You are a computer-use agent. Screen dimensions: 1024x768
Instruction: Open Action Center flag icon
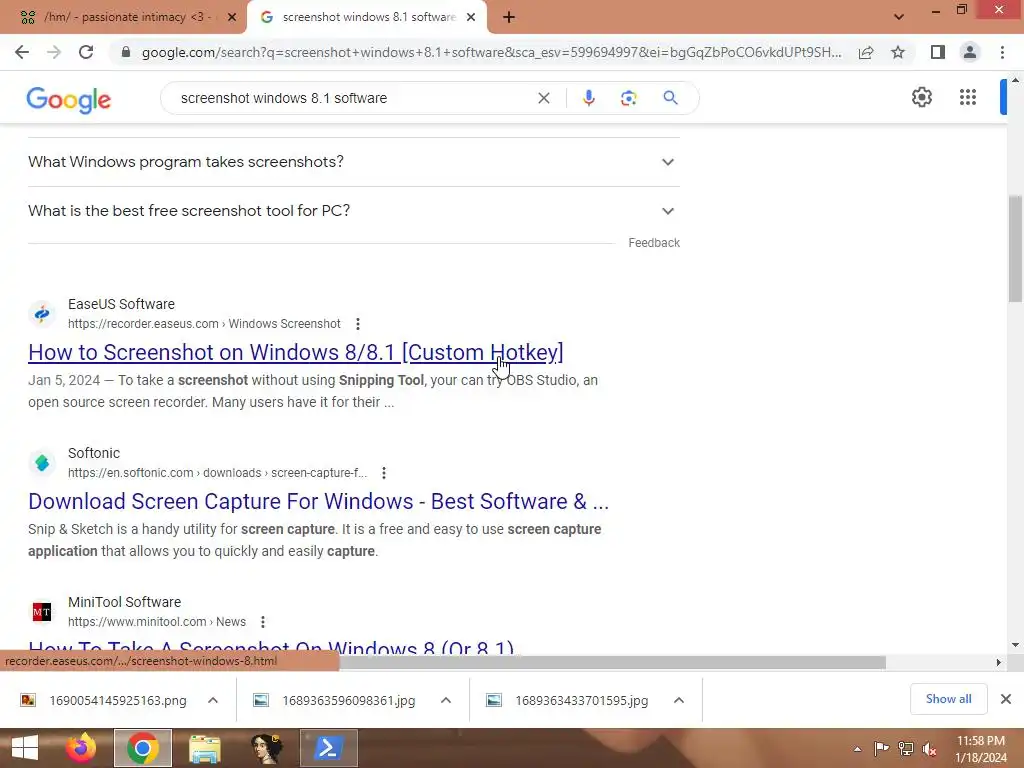881,749
